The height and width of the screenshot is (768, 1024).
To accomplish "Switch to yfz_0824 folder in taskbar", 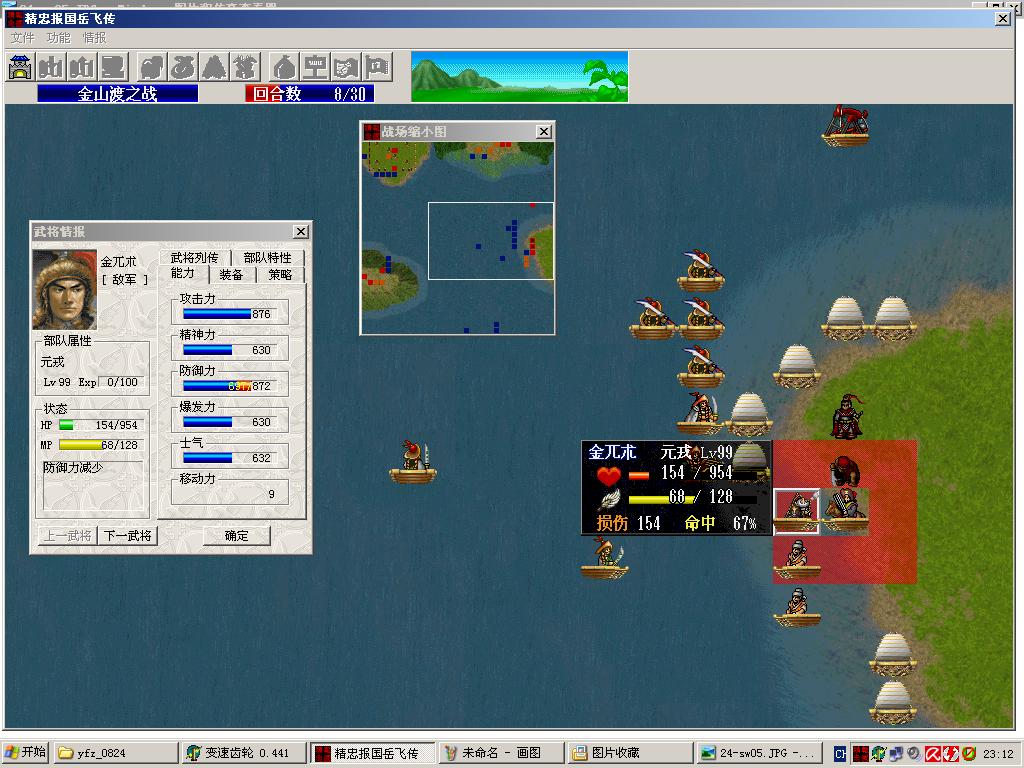I will [116, 753].
